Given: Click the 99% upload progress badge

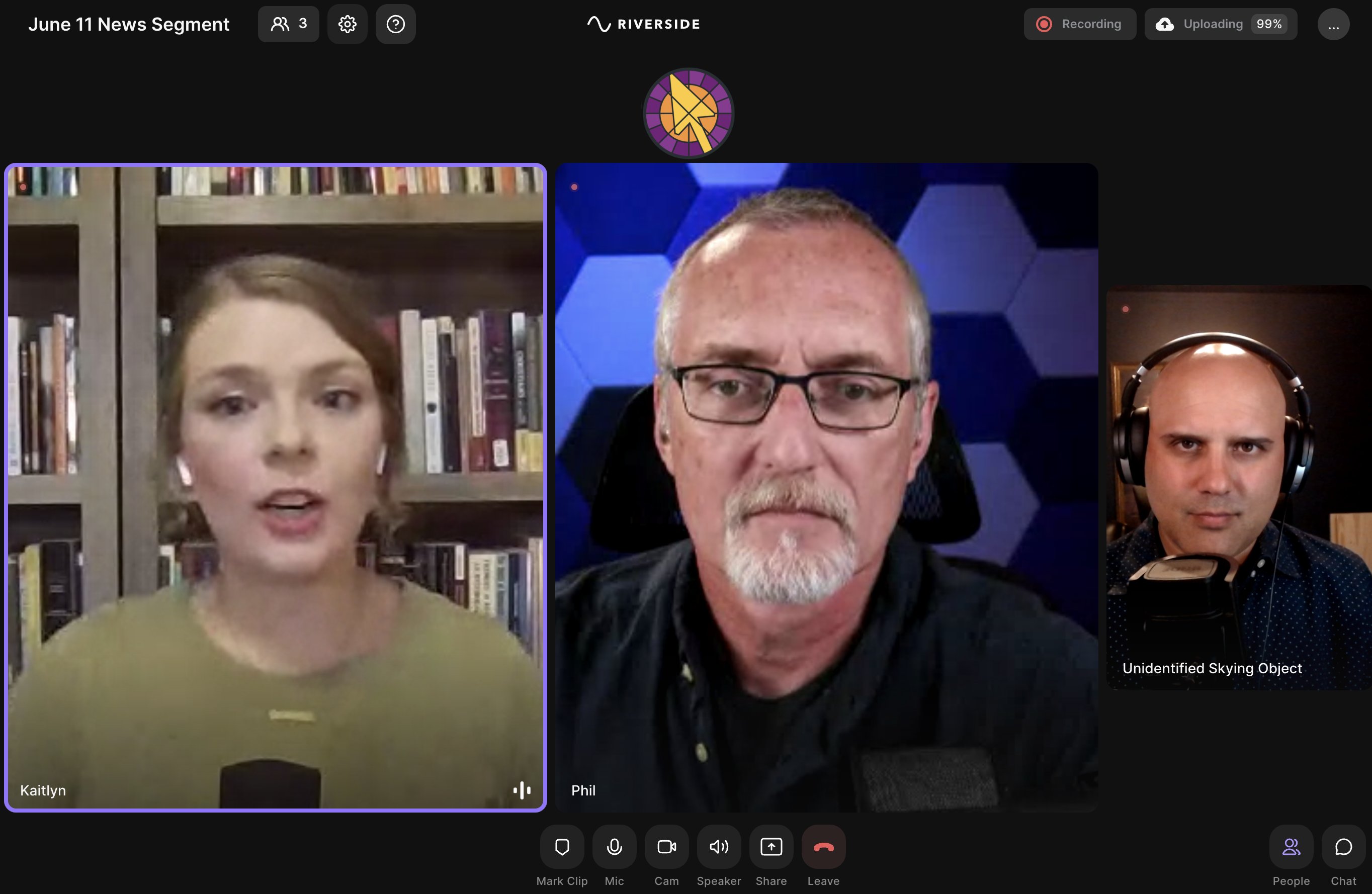Looking at the screenshot, I should (x=1269, y=24).
